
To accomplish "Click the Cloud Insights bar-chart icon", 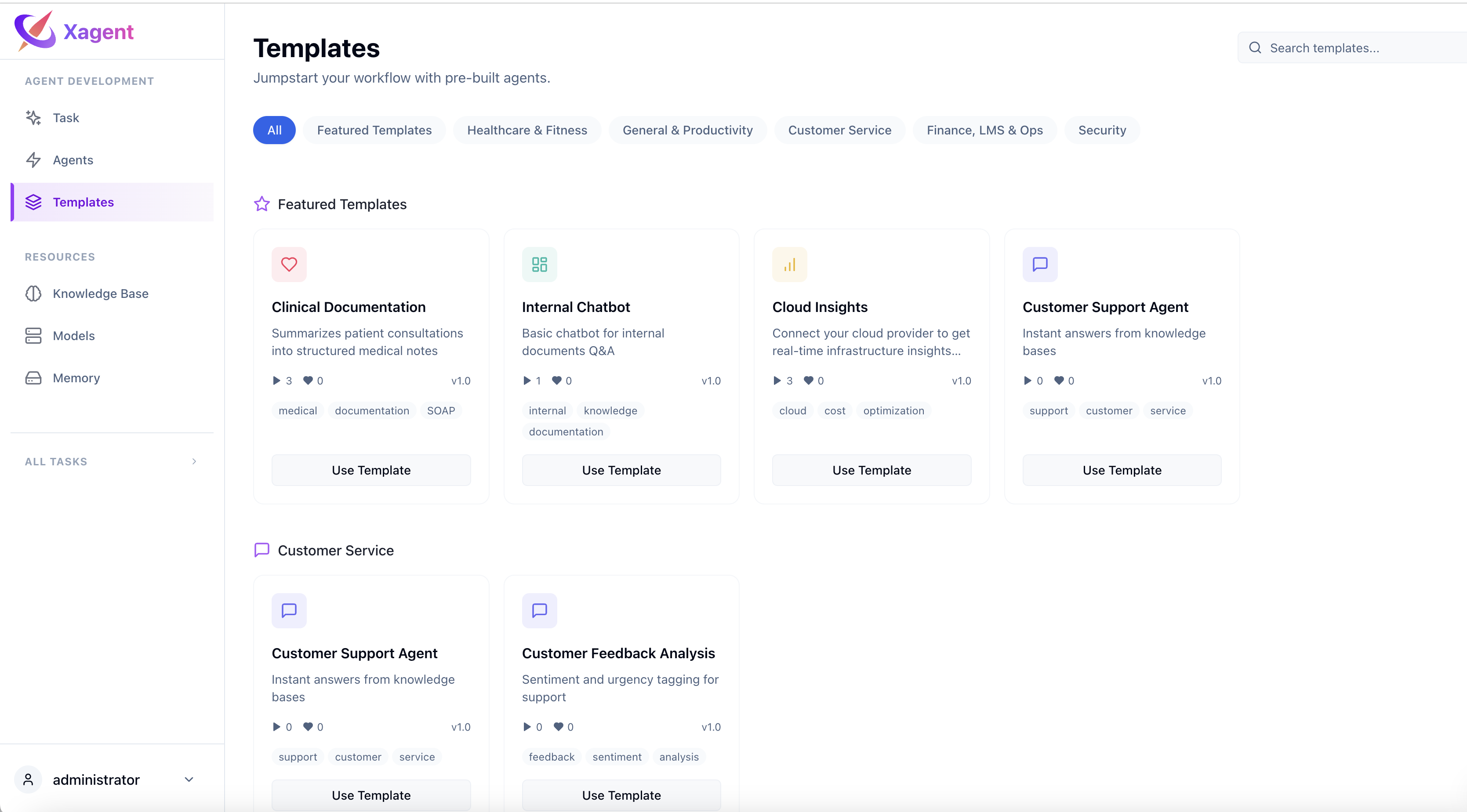I will click(789, 264).
